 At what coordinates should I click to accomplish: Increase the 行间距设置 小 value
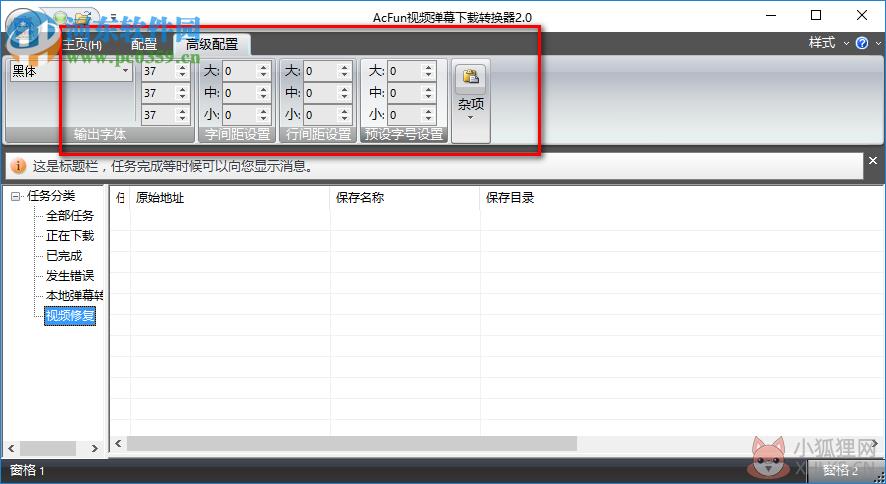345,112
